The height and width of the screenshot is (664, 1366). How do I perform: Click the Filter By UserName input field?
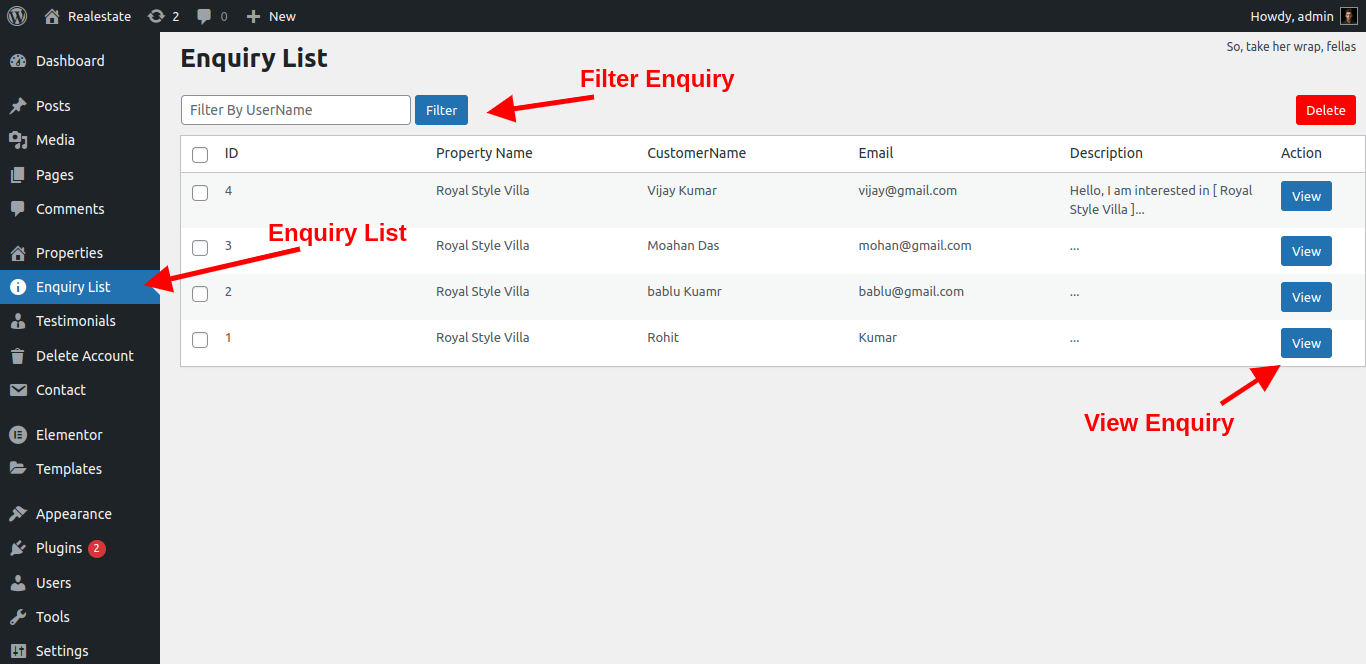pos(296,110)
